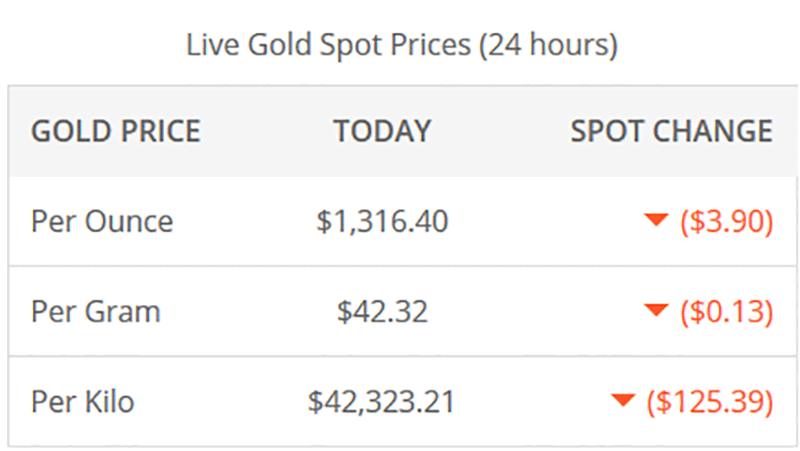This screenshot has width=800, height=451.
Task: Select the TODAY column header
Action: click(x=382, y=131)
